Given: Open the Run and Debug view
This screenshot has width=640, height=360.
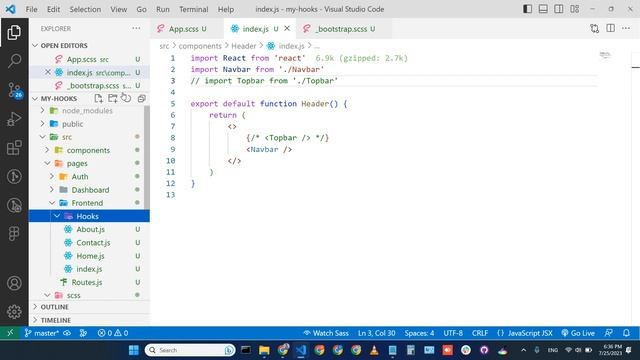Looking at the screenshot, I should (14, 119).
